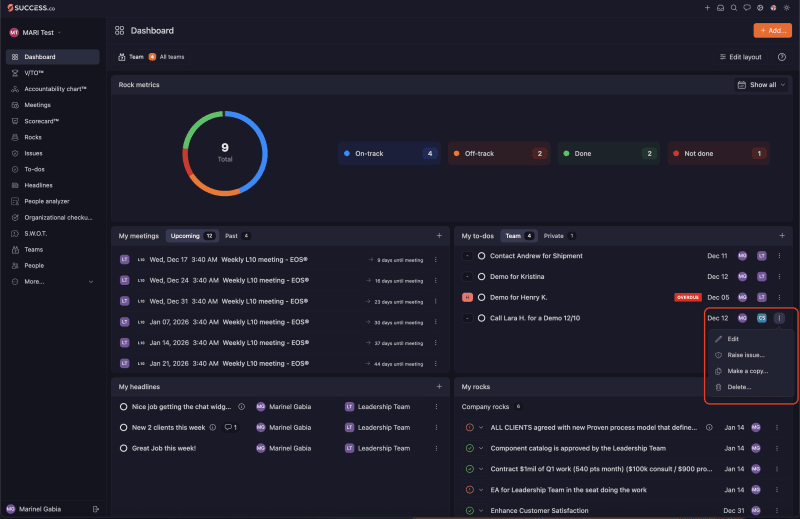The image size is (800, 519).
Task: Switch to the Private to-dos tab
Action: [x=559, y=236]
